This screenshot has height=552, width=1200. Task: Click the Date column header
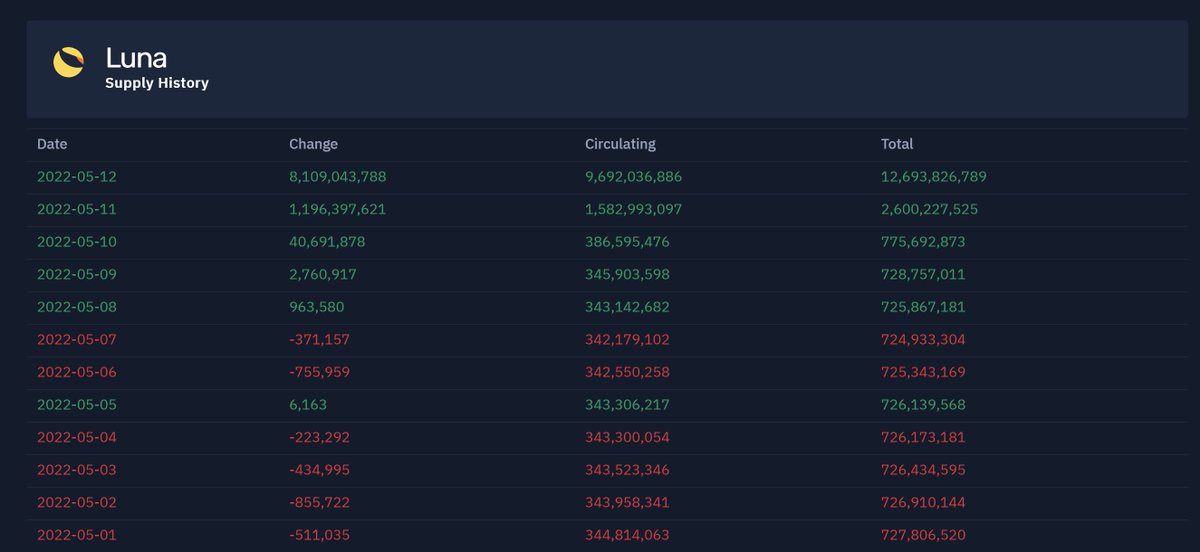52,144
